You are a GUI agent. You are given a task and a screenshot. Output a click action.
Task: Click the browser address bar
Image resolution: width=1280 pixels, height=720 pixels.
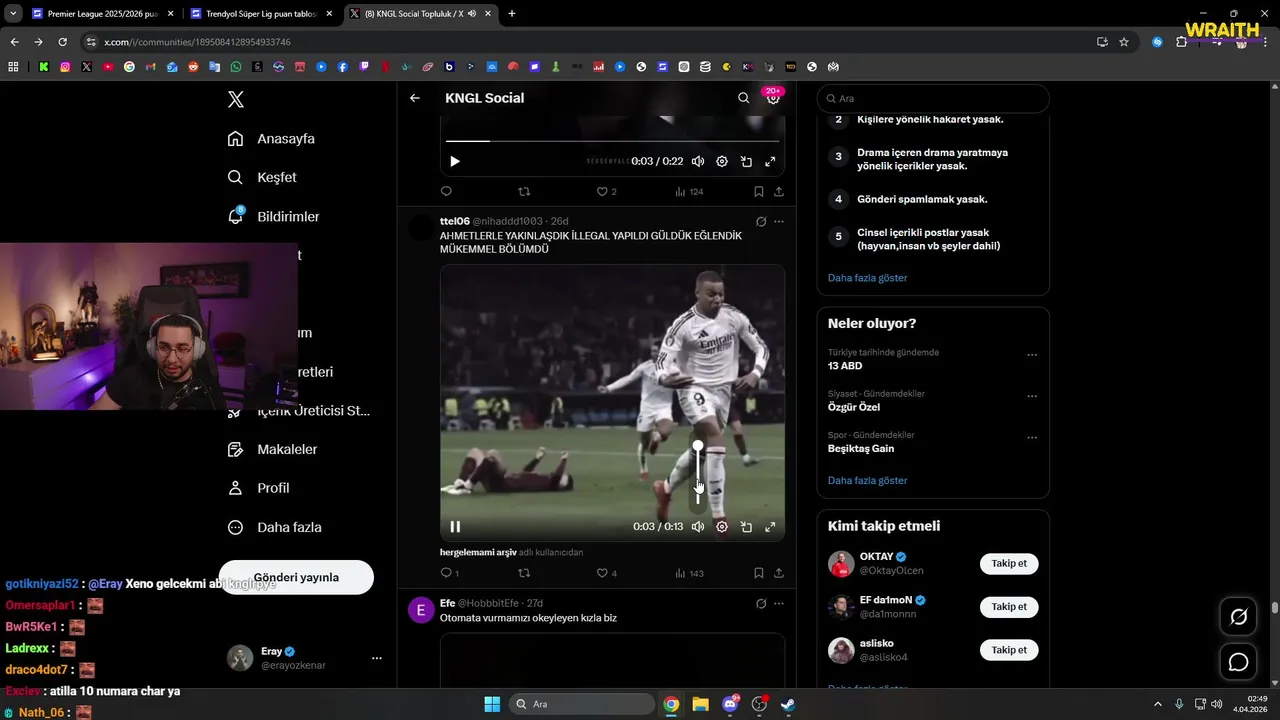590,42
